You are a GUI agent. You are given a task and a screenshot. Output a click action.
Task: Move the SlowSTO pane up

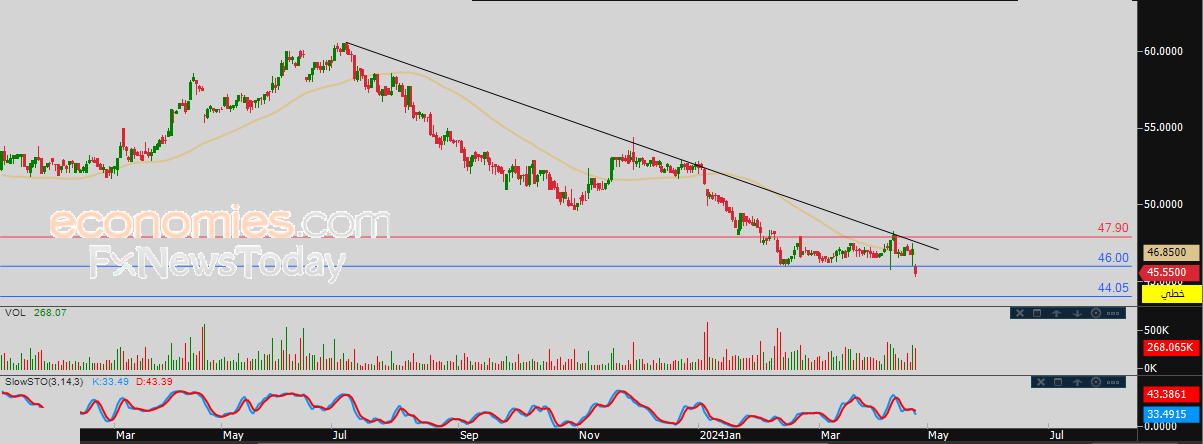tap(1077, 382)
